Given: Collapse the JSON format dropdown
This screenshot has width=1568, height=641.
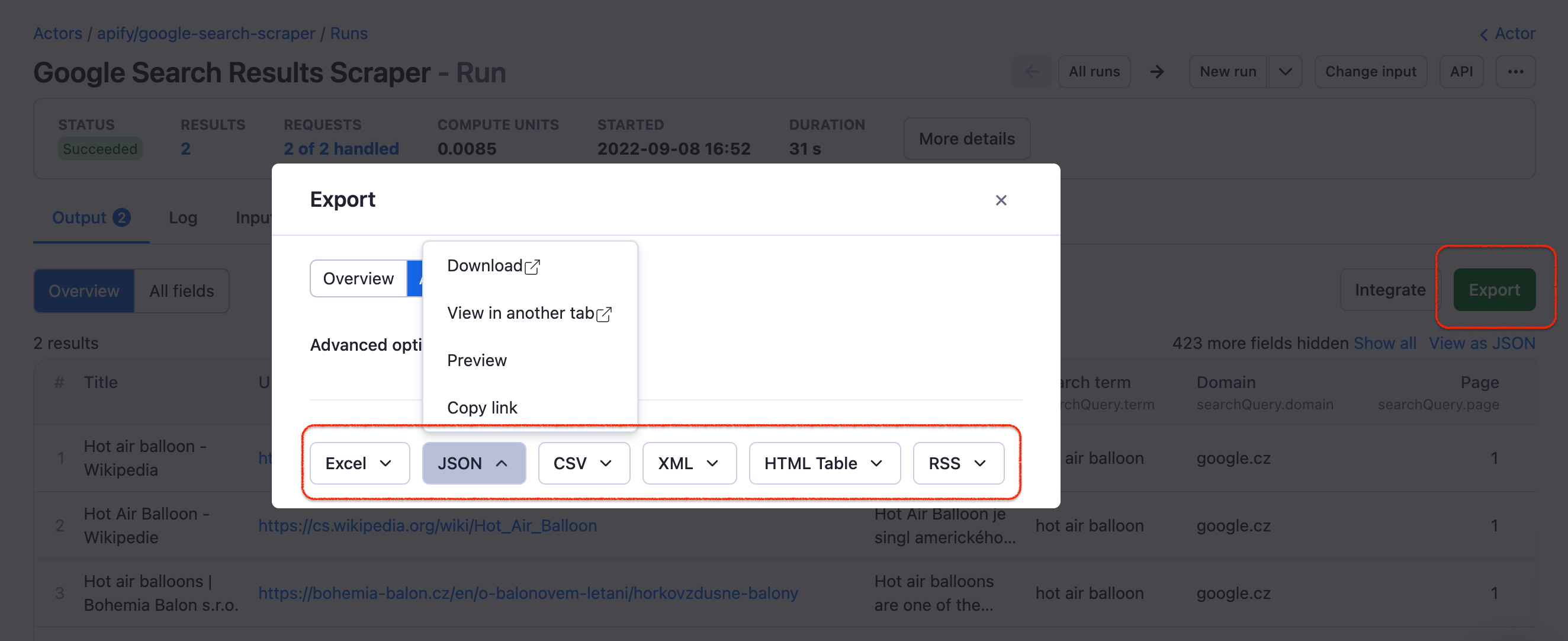Looking at the screenshot, I should click(474, 463).
